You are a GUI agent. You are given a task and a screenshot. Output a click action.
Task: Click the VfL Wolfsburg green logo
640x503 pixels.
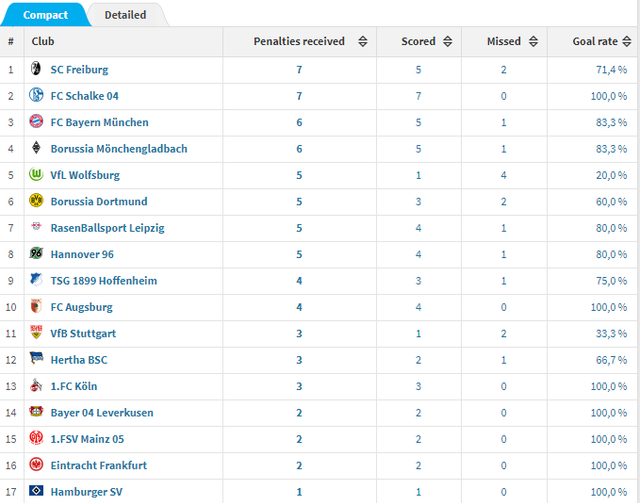point(36,174)
